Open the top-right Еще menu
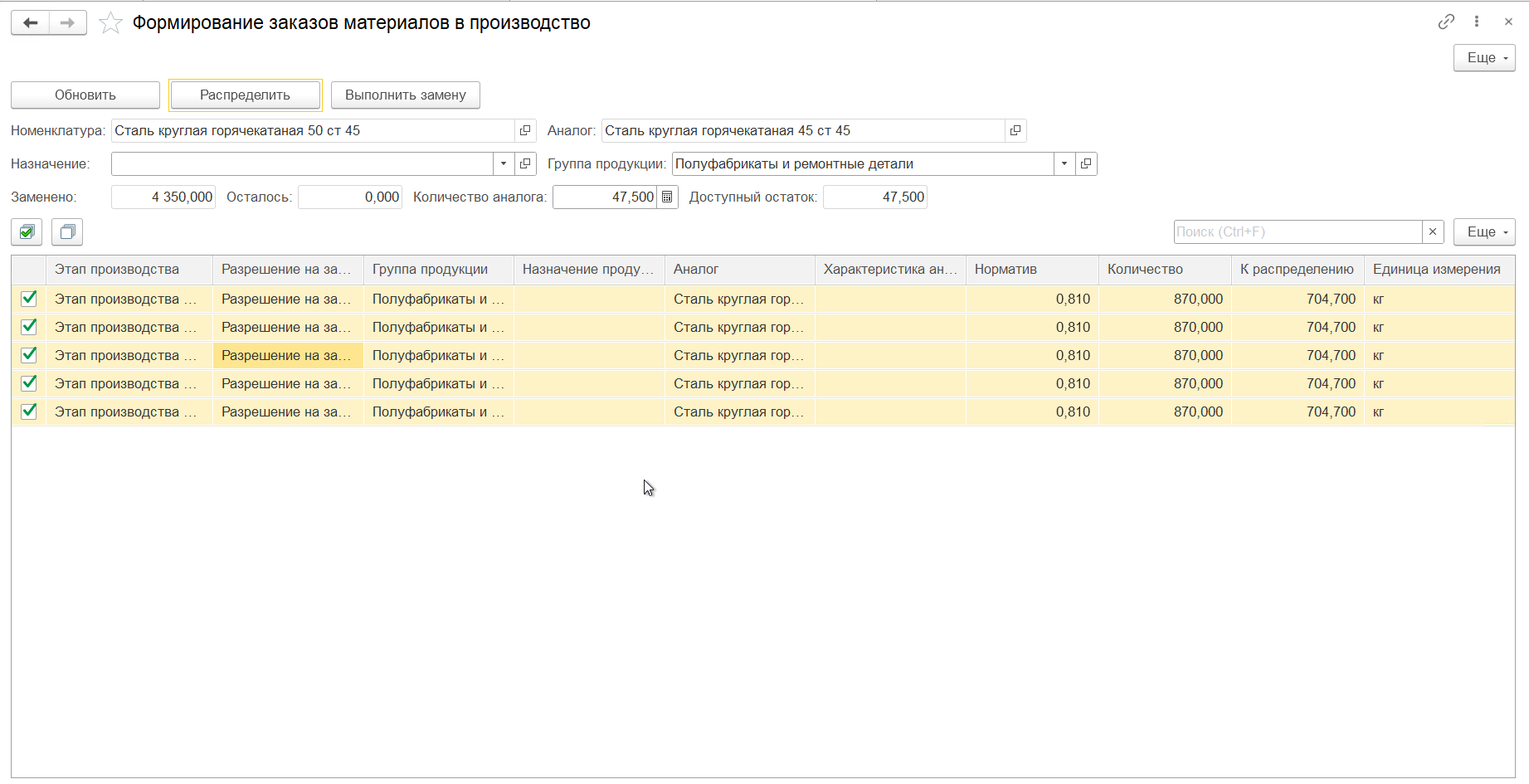Image resolution: width=1529 pixels, height=784 pixels. [x=1484, y=57]
